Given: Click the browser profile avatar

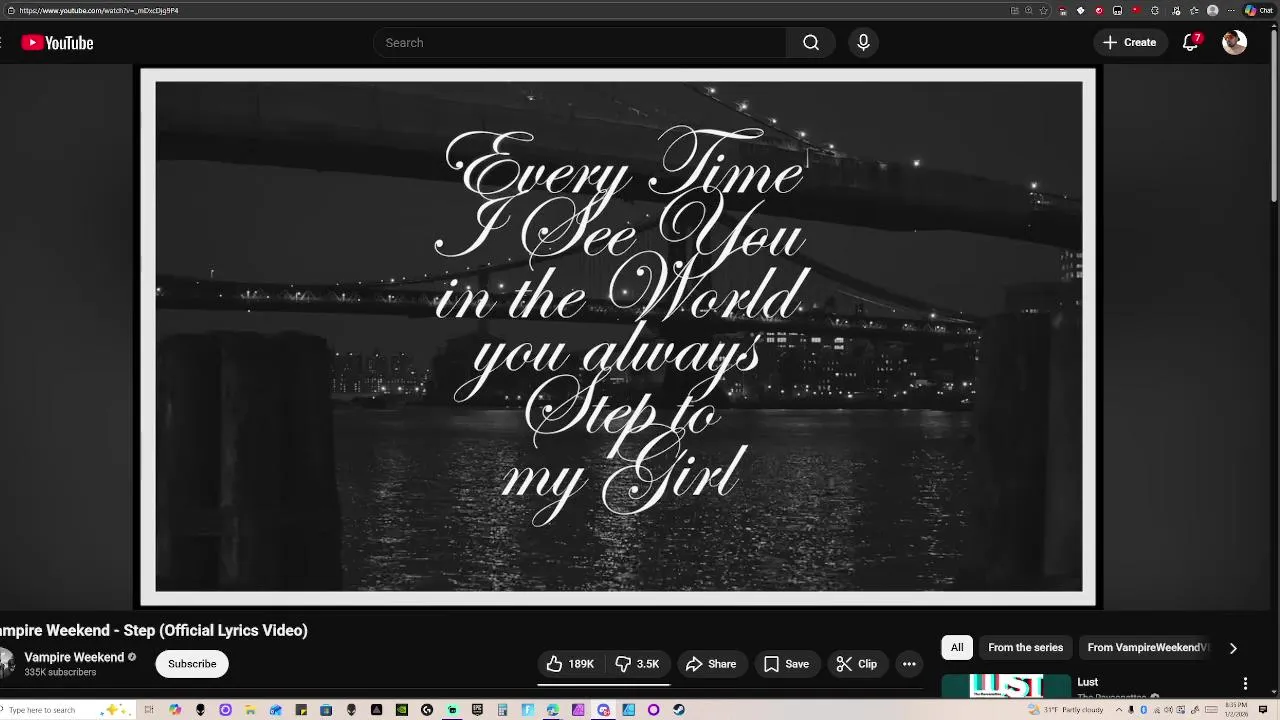Looking at the screenshot, I should point(1213,10).
